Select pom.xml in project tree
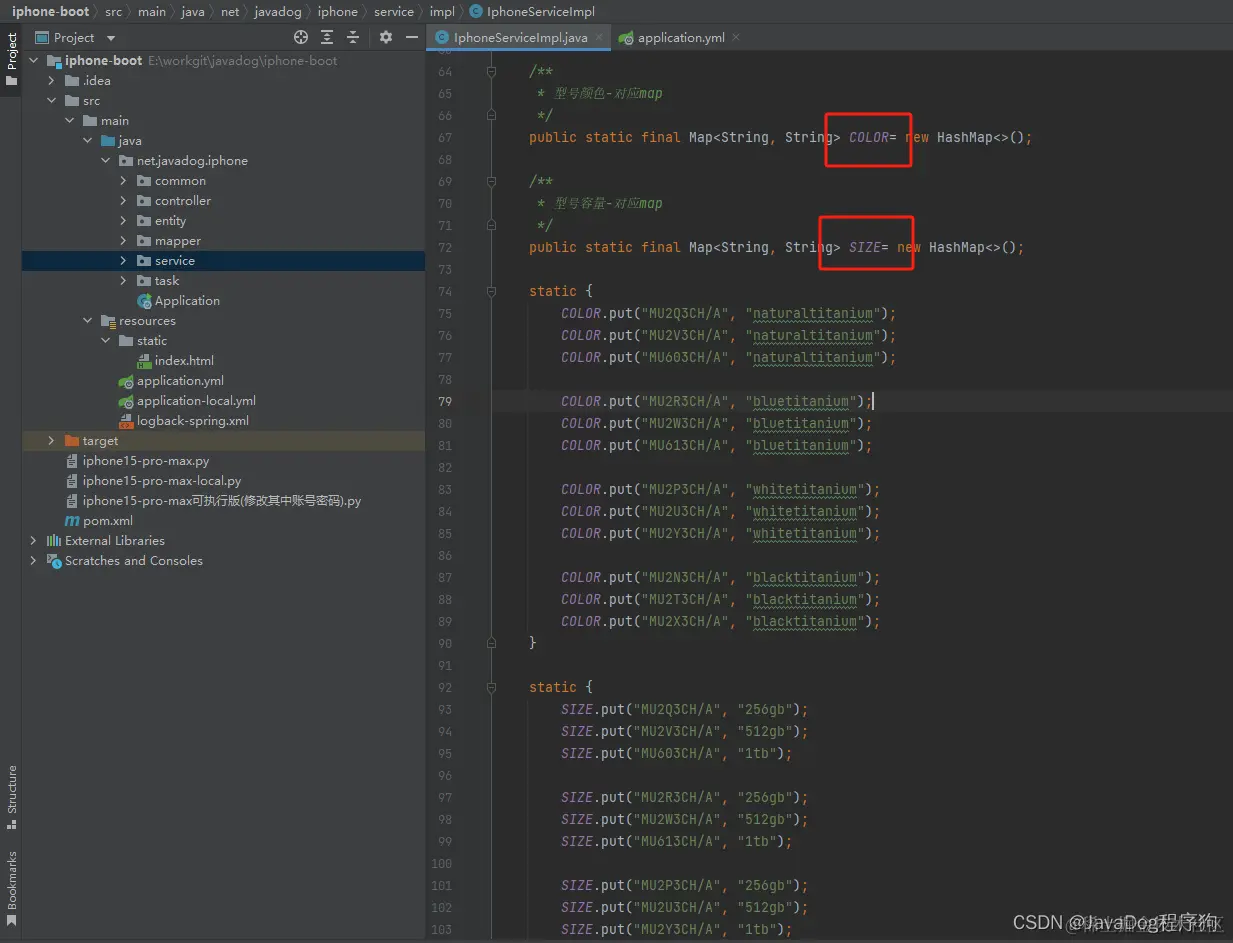Viewport: 1233px width, 943px height. tap(108, 521)
